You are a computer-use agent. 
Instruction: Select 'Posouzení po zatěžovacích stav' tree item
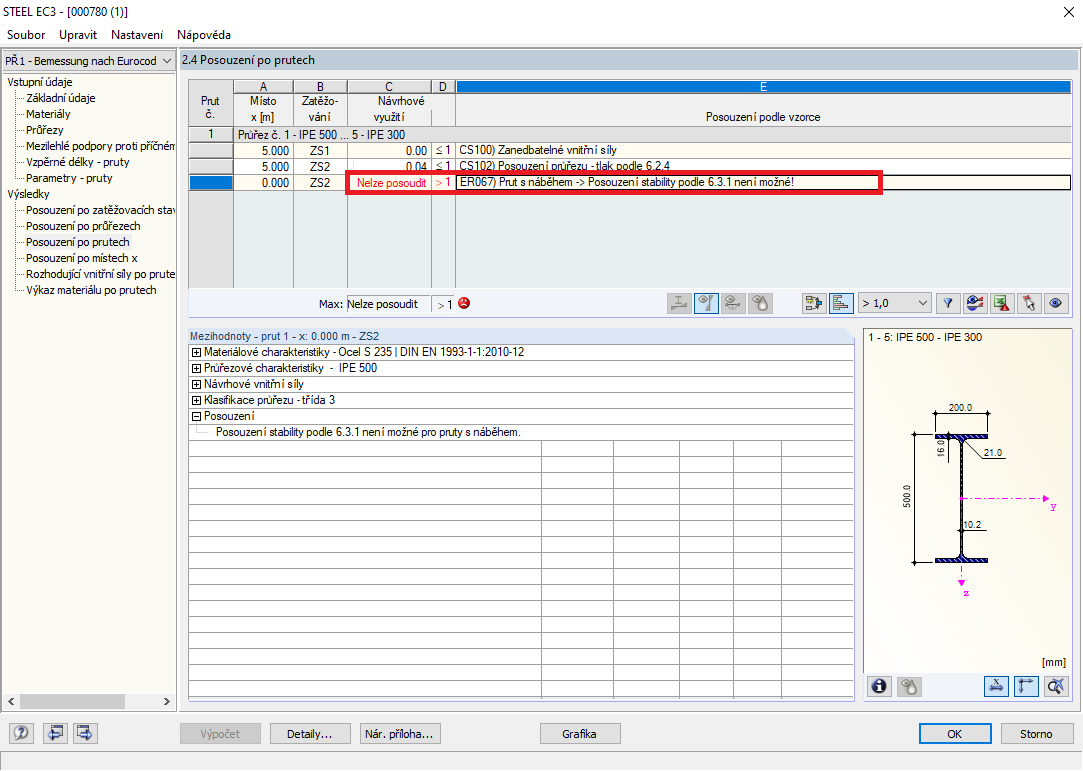tap(100, 210)
